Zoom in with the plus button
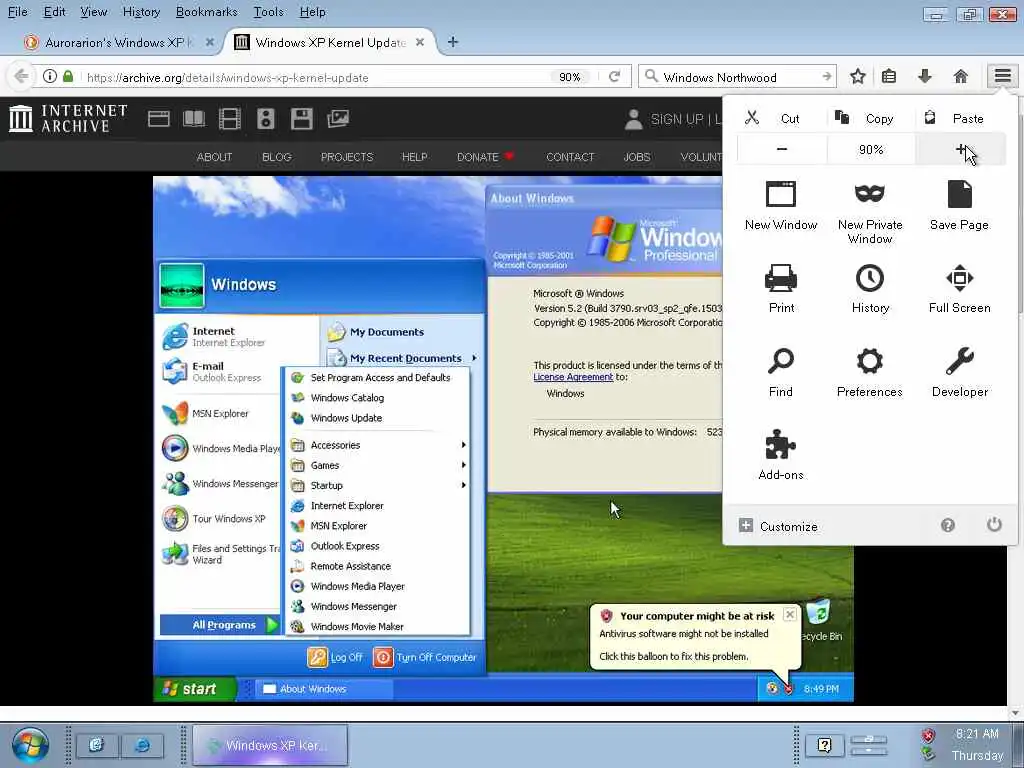 961,150
